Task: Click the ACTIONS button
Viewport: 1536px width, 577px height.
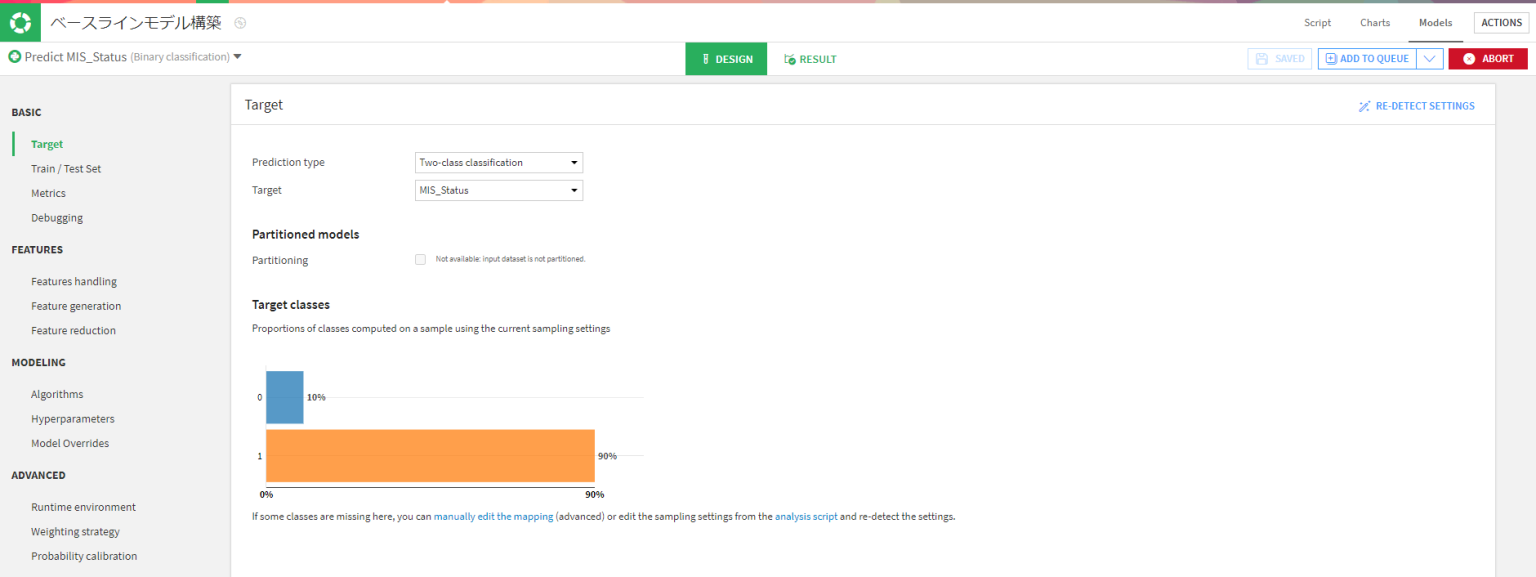Action: [x=1501, y=22]
